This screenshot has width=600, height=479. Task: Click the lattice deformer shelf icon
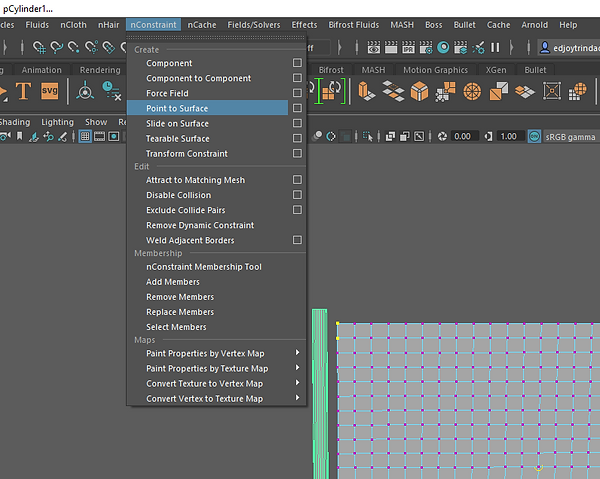click(x=551, y=91)
